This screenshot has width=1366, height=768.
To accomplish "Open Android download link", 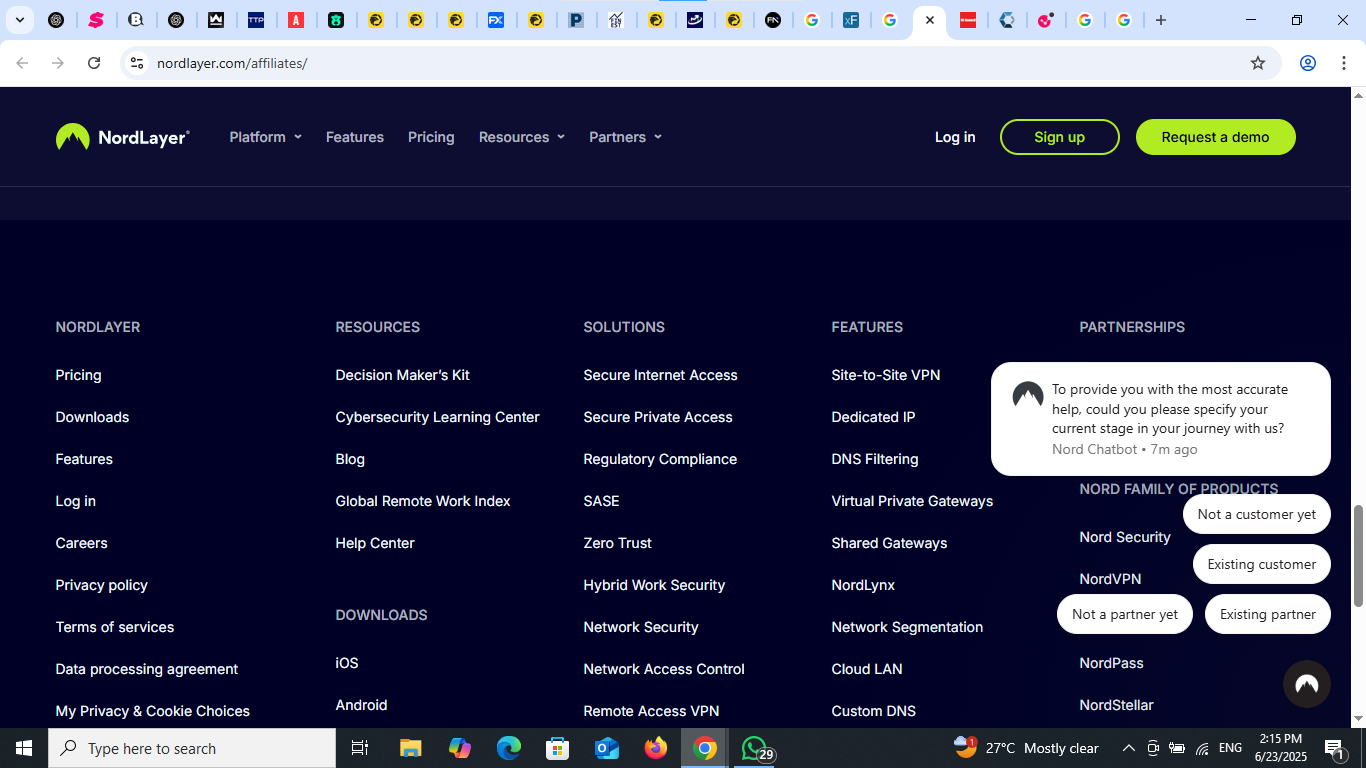I will pos(361,705).
